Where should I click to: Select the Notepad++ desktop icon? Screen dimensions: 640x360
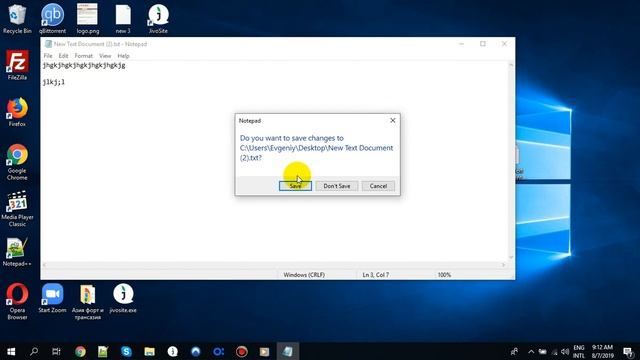[x=17, y=252]
